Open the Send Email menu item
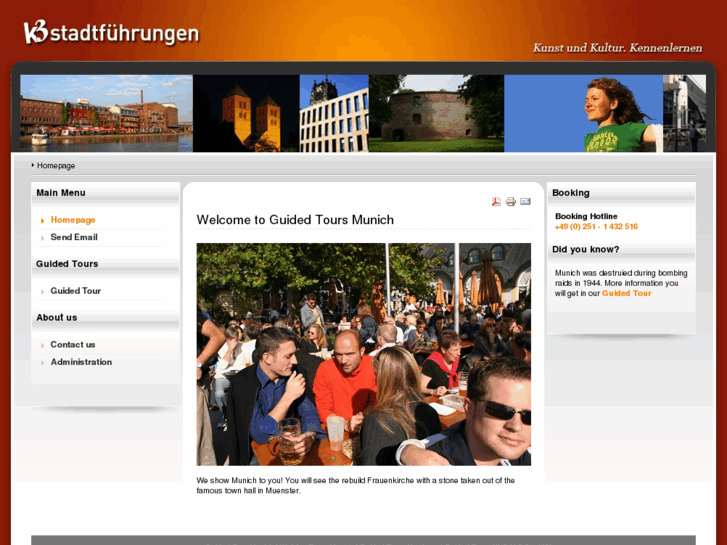727x545 pixels. tap(74, 237)
